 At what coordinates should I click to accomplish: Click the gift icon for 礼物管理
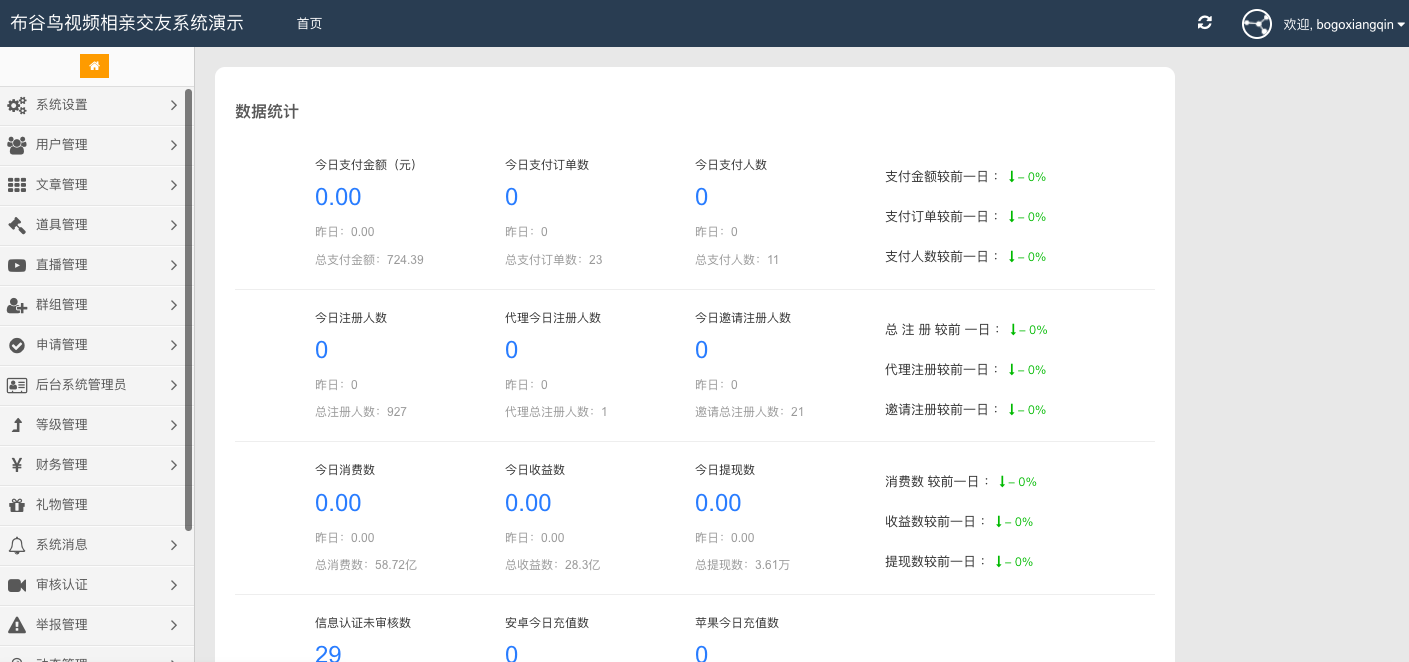click(17, 505)
